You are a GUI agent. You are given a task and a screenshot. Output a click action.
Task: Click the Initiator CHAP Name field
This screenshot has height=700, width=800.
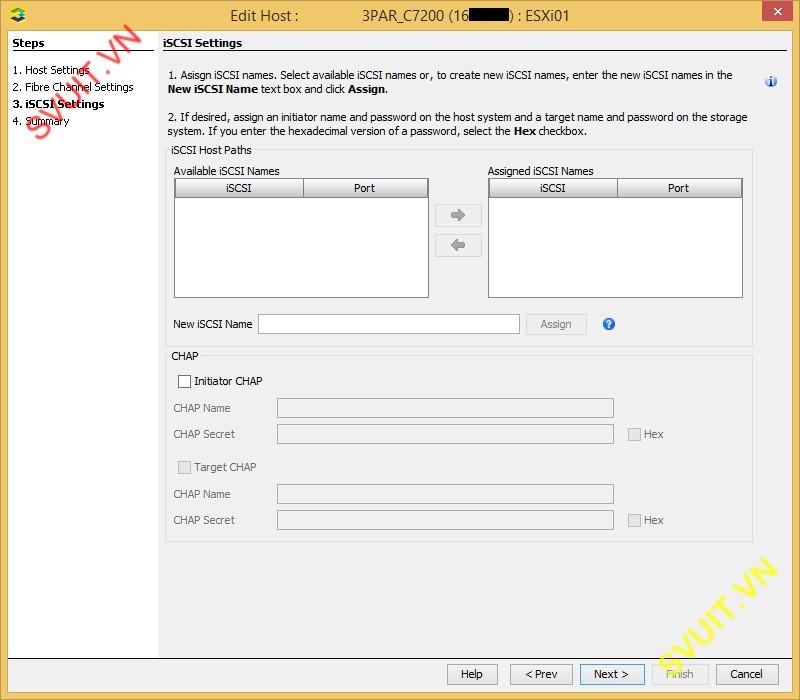click(445, 408)
